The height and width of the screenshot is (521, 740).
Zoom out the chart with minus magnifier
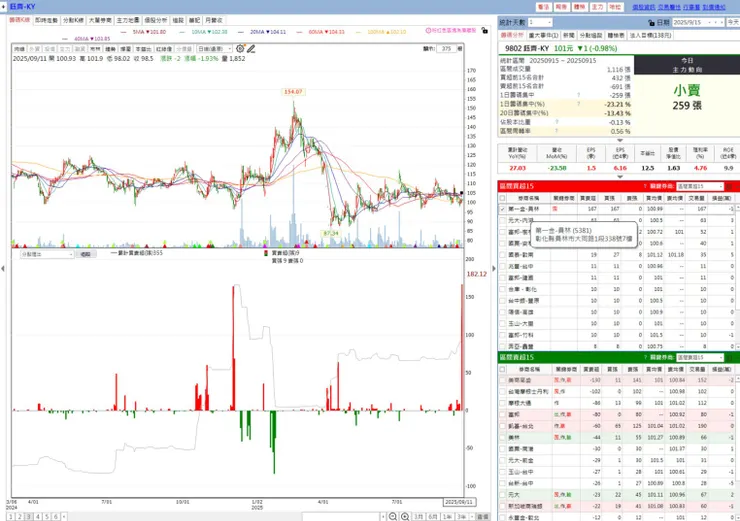[x=393, y=517]
